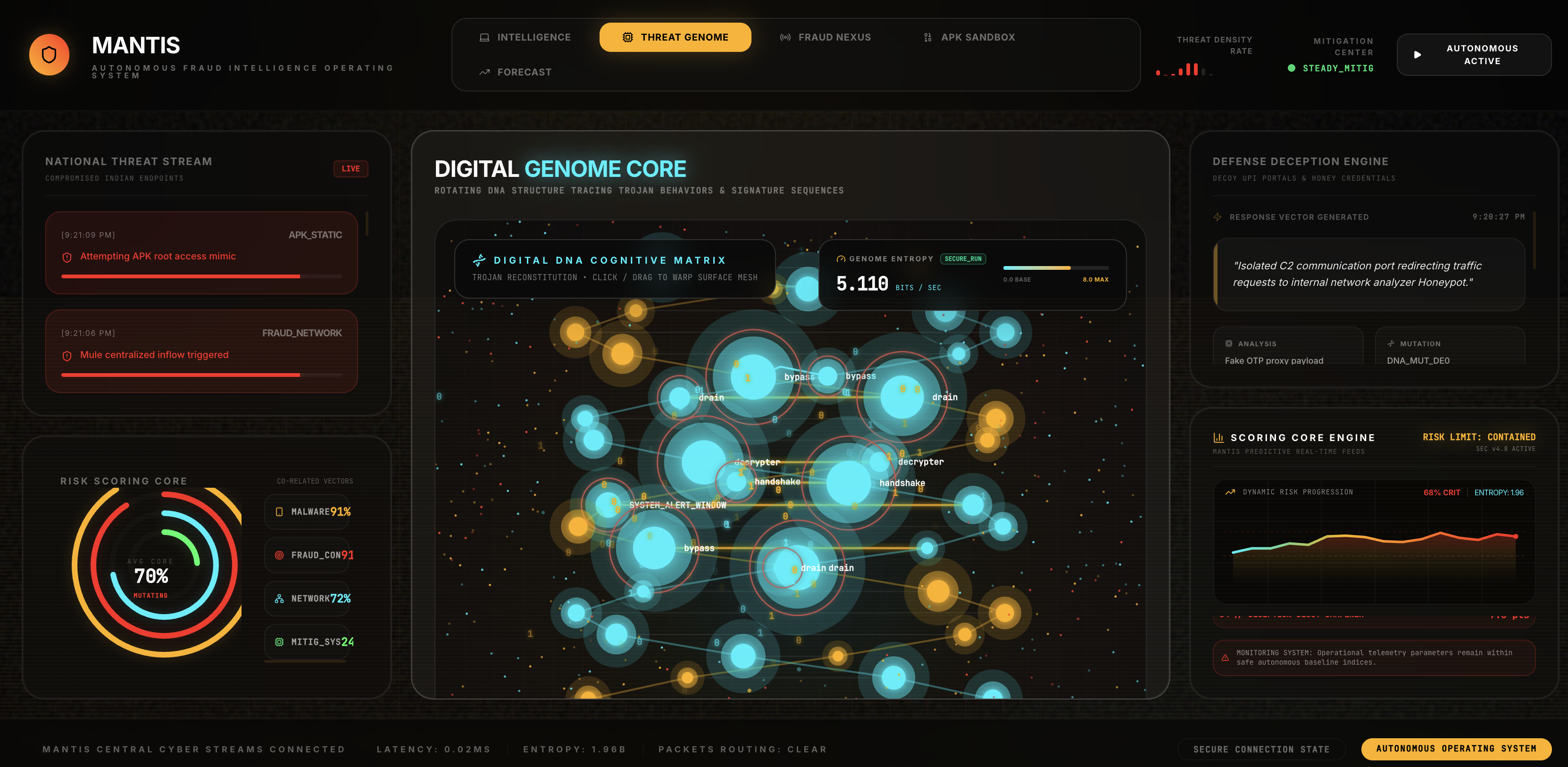This screenshot has width=1568, height=767.
Task: Click the ENTROPY: 1.96 readout
Action: pyautogui.click(x=1499, y=492)
